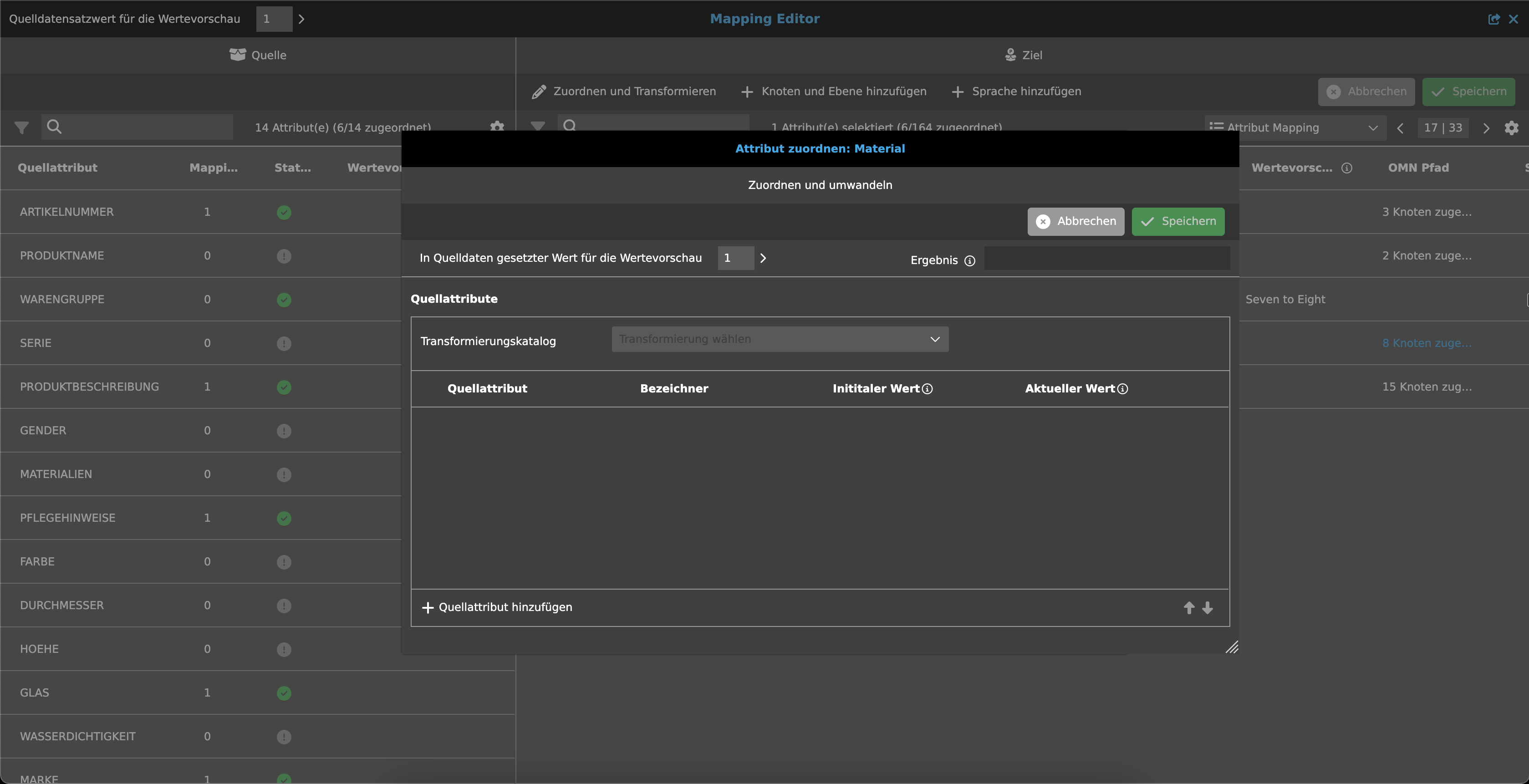This screenshot has width=1529, height=784.
Task: Click the move up arrow icon
Action: click(1189, 608)
